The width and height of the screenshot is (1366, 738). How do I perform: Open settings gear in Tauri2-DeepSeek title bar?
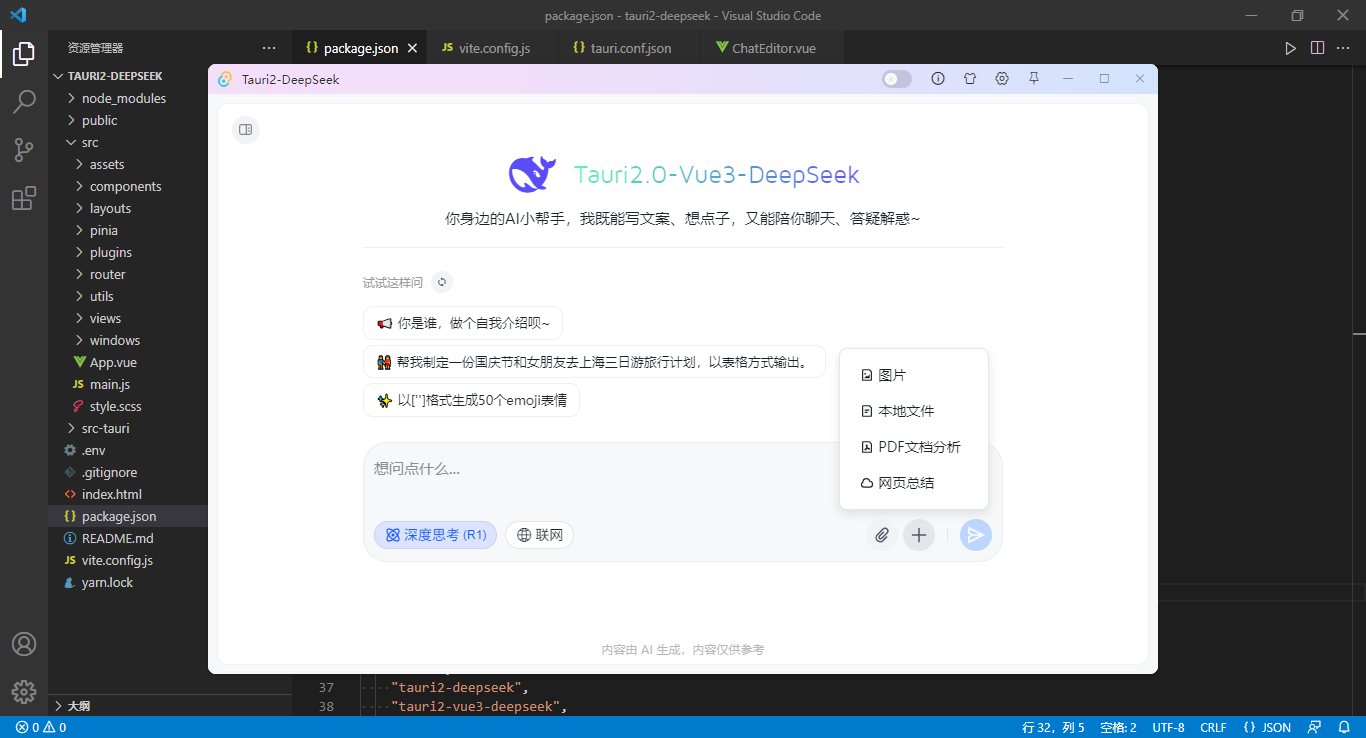[1002, 79]
